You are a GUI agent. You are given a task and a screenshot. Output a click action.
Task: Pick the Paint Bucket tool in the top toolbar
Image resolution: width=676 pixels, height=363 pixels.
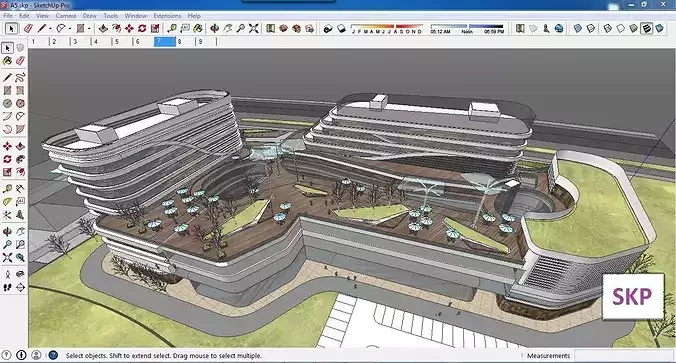[x=197, y=28]
